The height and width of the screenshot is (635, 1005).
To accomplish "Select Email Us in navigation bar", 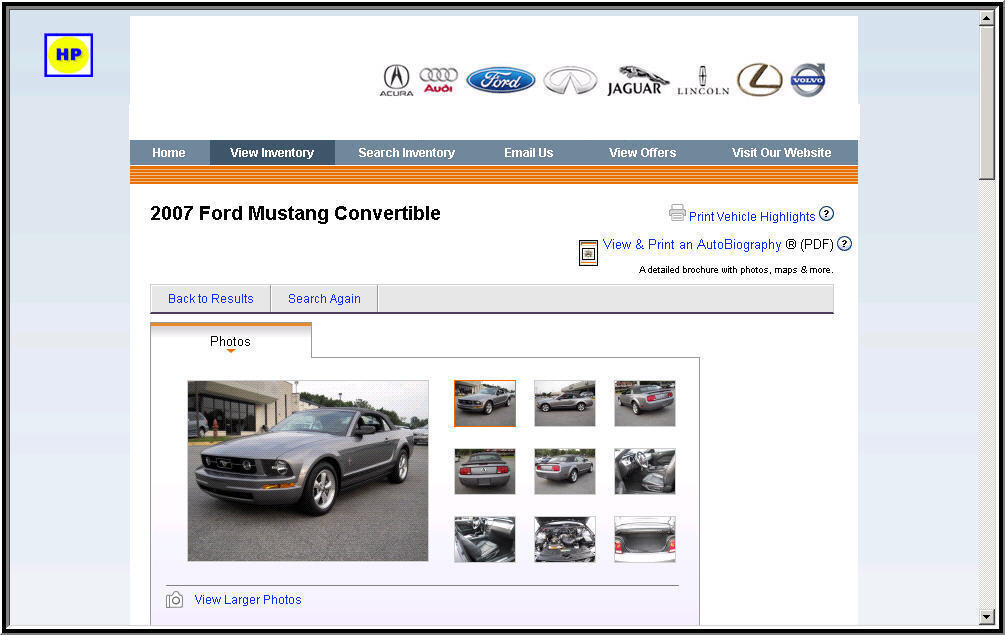I will pos(528,153).
